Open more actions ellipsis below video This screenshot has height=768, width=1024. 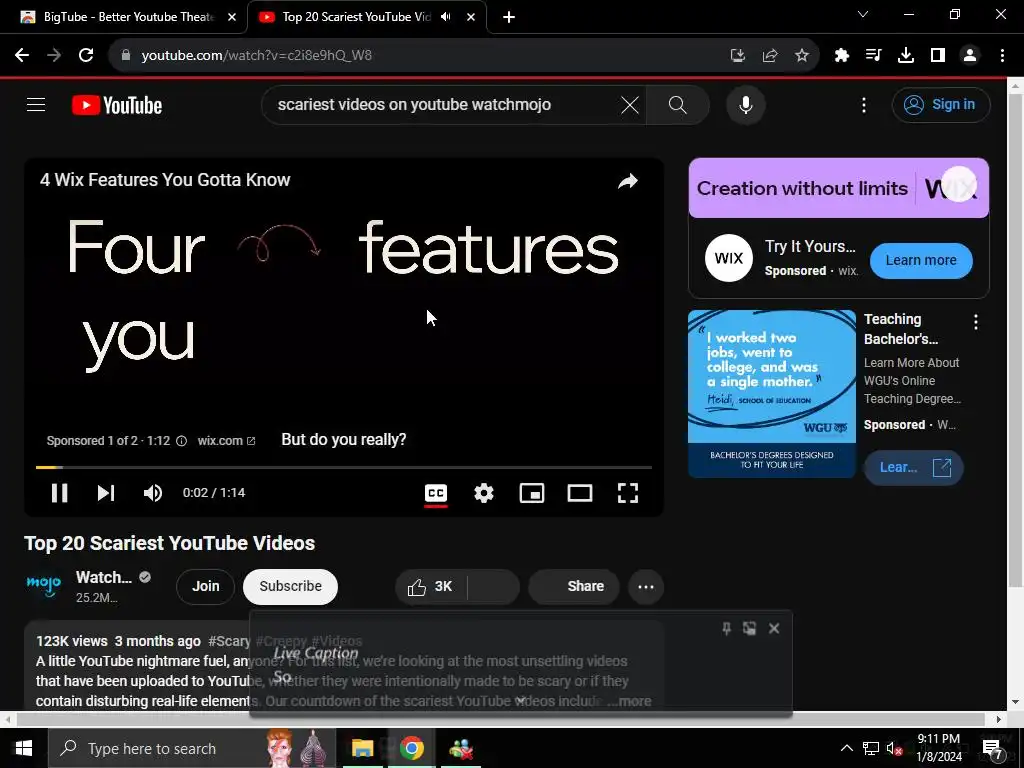(x=646, y=586)
